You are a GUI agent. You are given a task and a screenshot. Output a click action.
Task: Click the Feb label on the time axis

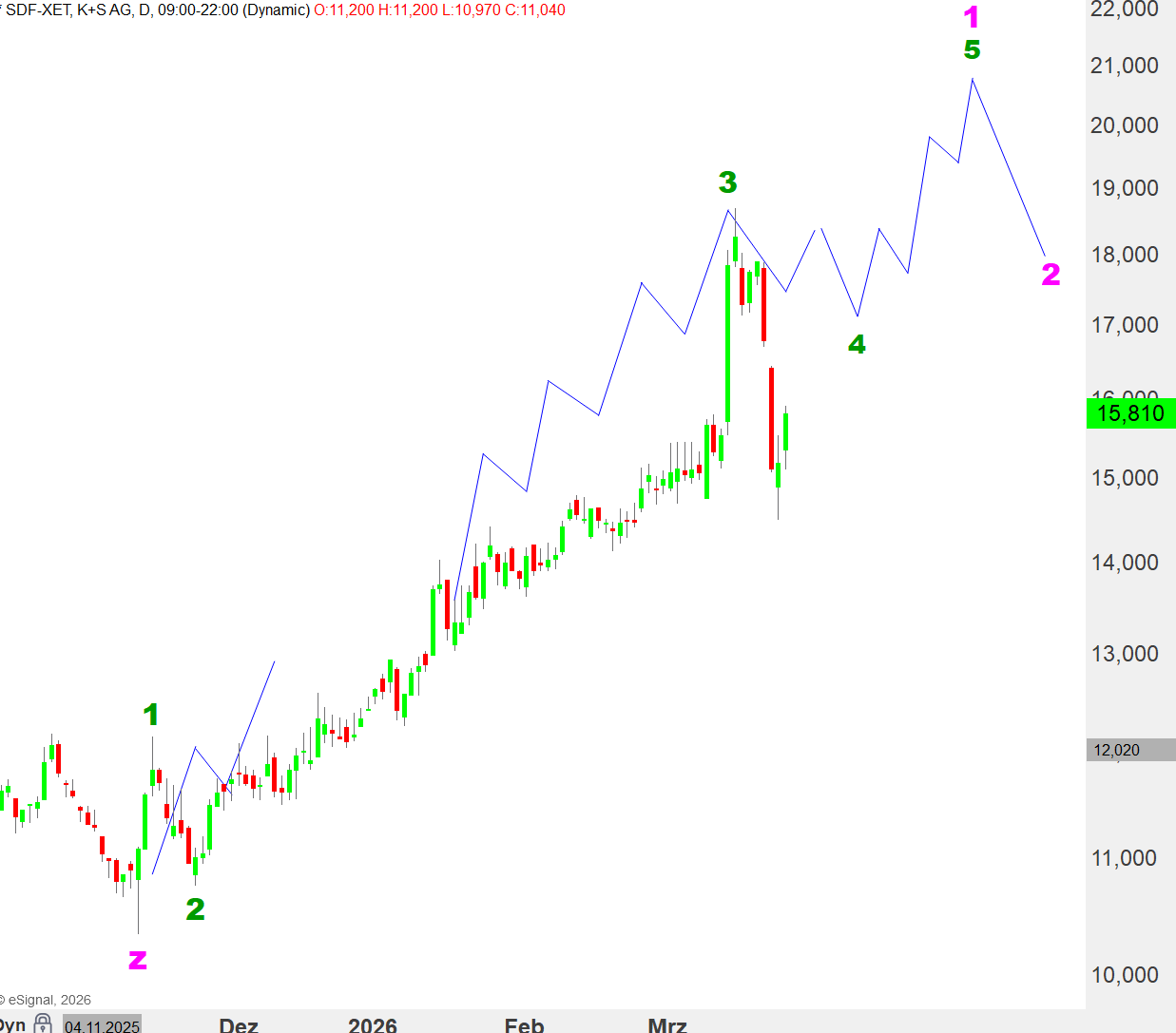pos(524,1024)
